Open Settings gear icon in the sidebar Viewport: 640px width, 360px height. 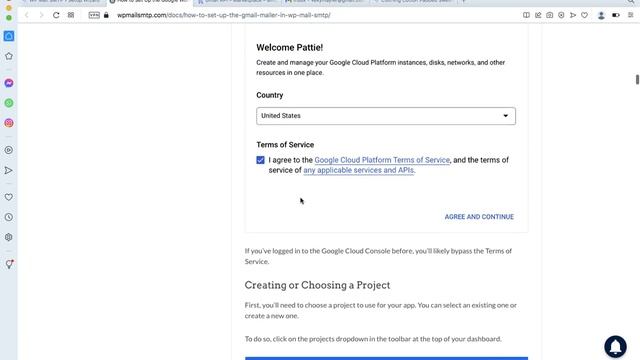(9, 237)
